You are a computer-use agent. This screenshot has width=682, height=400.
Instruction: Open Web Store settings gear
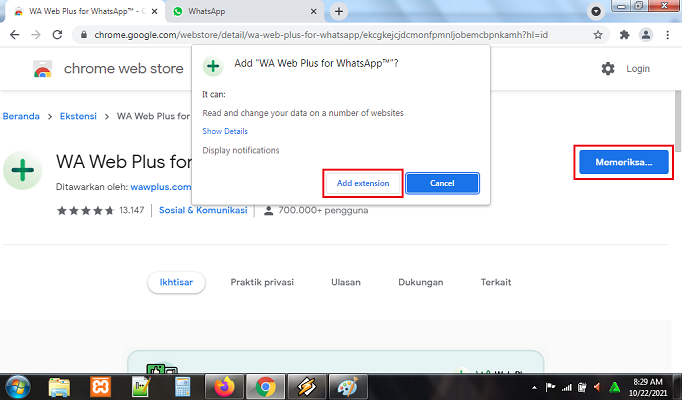pos(608,69)
